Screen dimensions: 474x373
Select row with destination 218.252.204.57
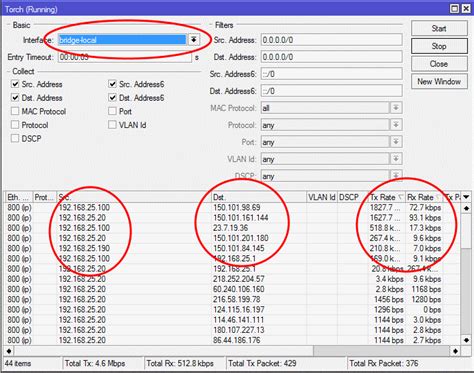coord(232,279)
